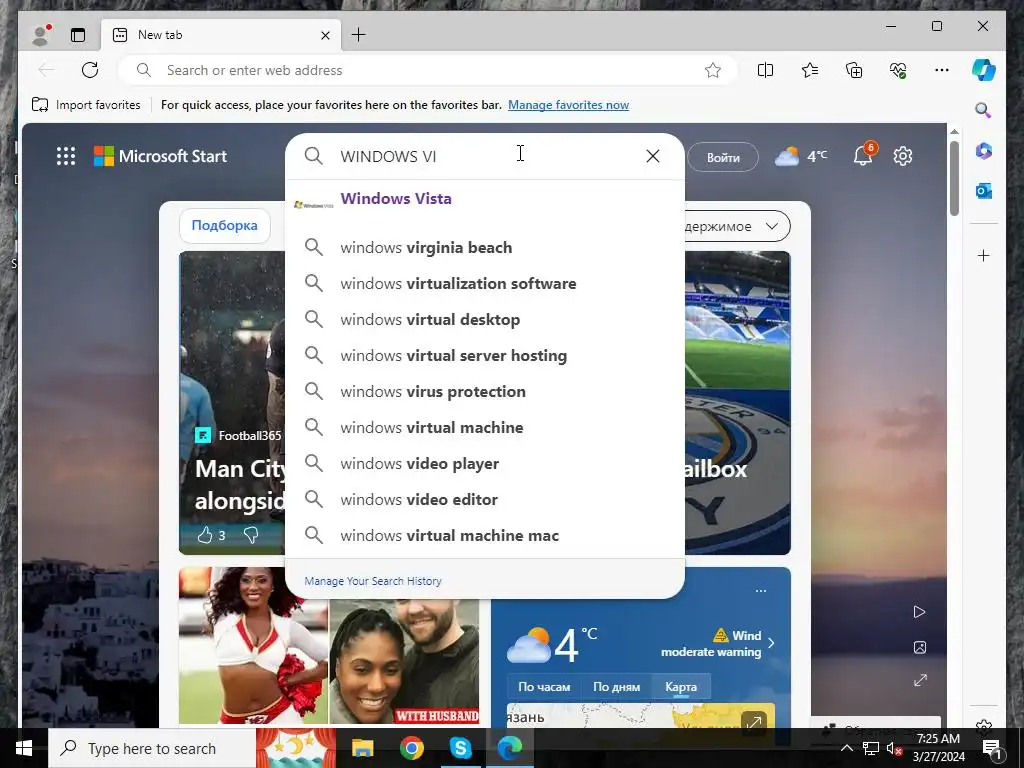Viewport: 1024px width, 768px height.
Task: Choose windows video player suggestion
Action: click(x=485, y=463)
